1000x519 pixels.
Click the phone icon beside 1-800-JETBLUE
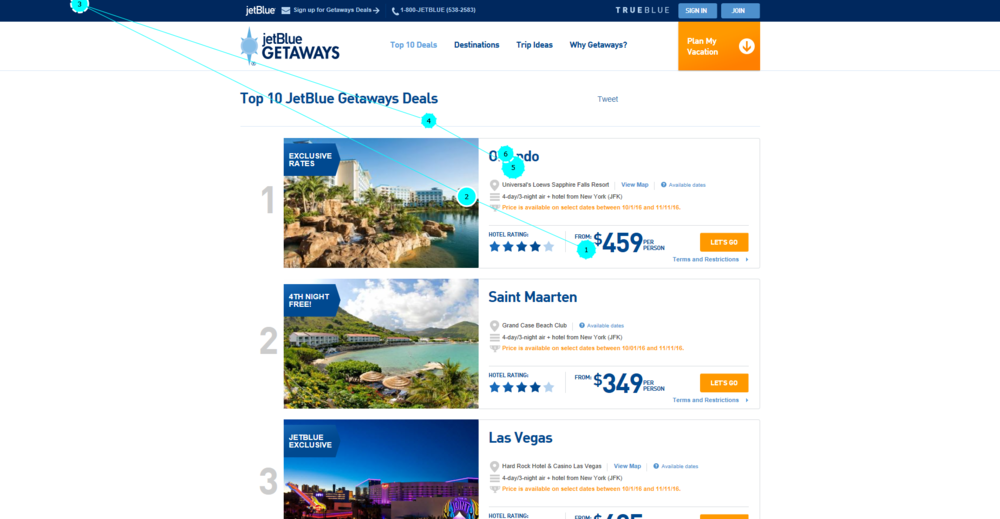[x=395, y=11]
